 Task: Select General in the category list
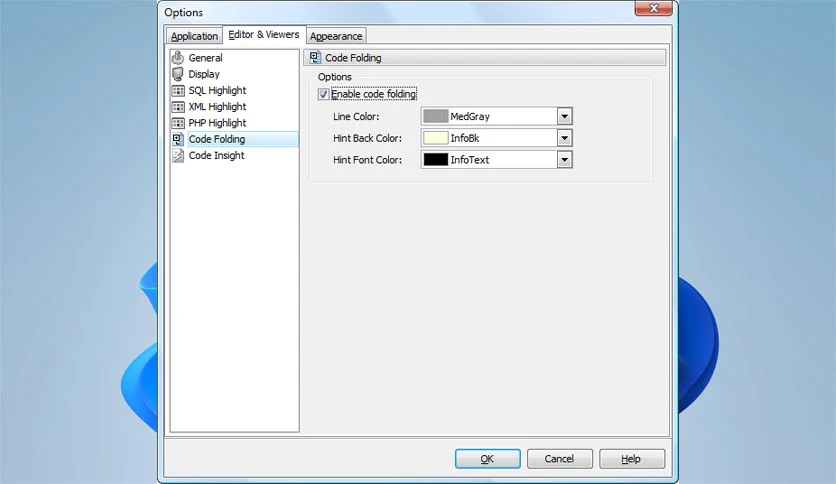click(x=205, y=58)
